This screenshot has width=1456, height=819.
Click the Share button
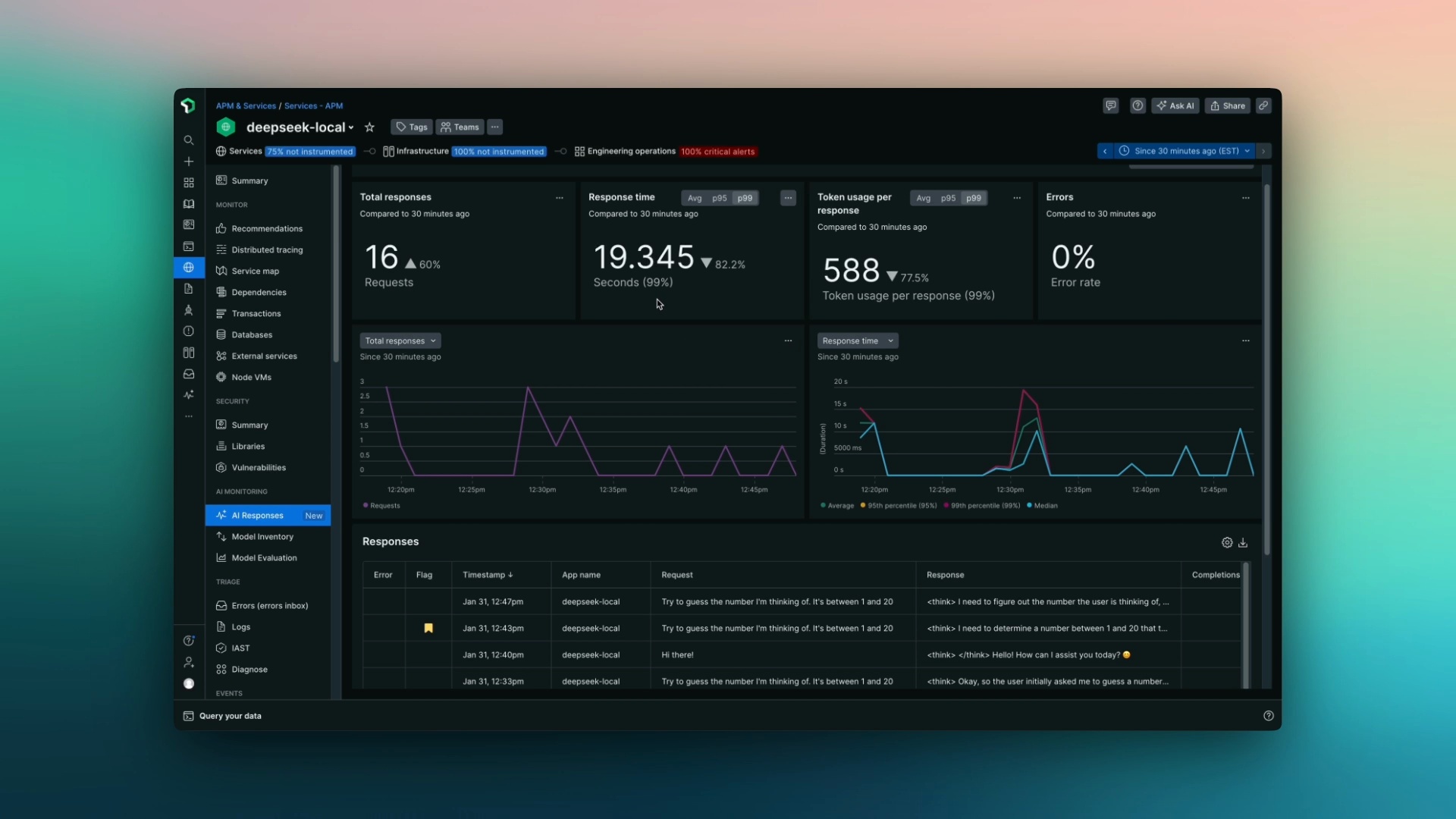[1228, 106]
